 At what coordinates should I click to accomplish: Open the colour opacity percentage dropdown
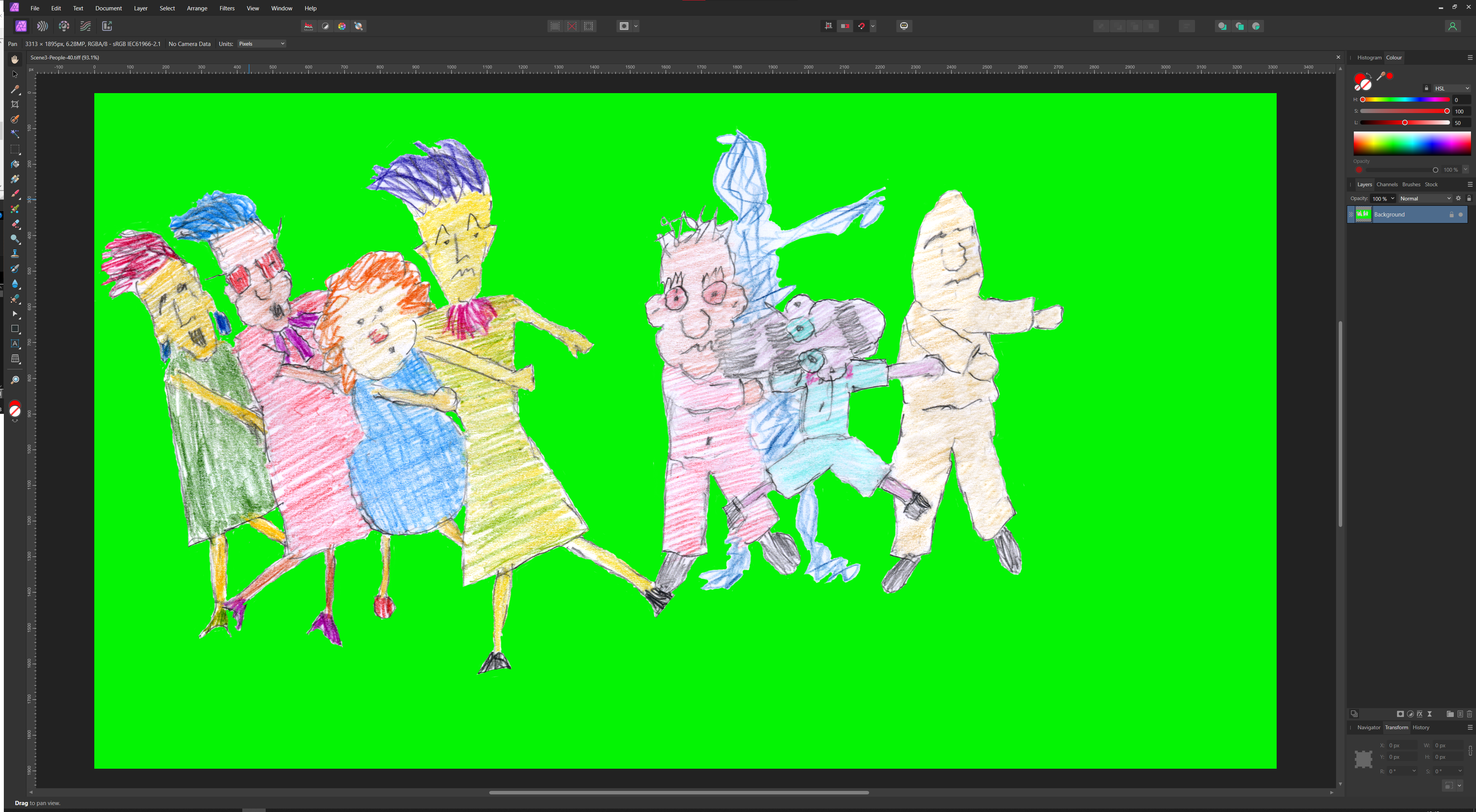[x=1466, y=169]
